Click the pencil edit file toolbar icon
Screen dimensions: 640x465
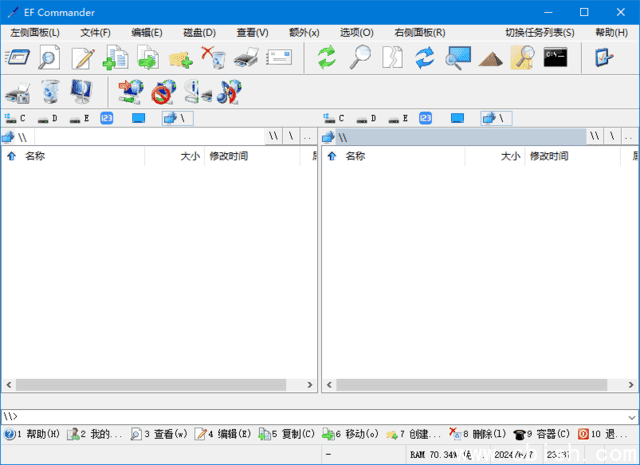click(x=83, y=58)
